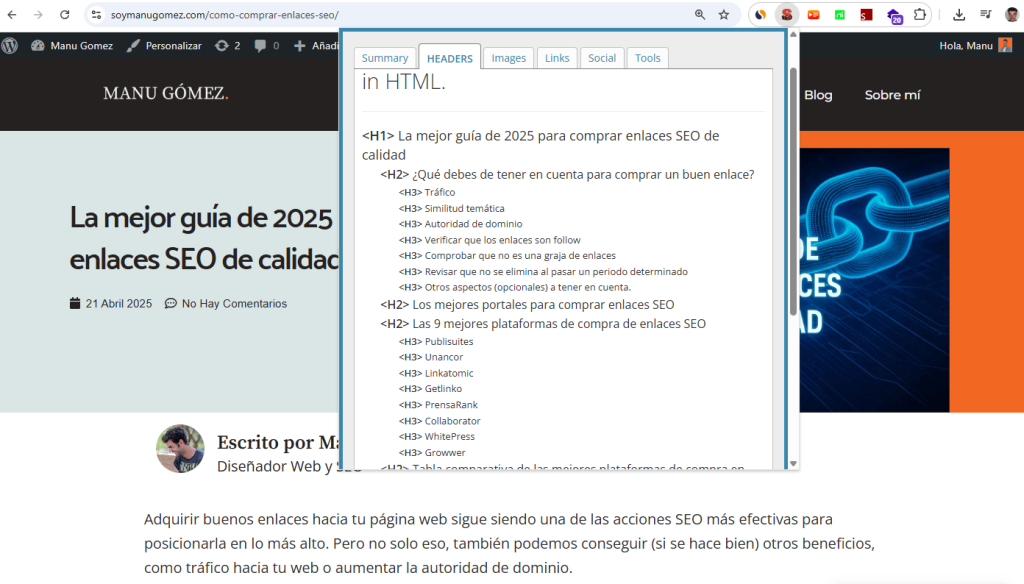Open the Downloads icon in browser toolbar
This screenshot has width=1024, height=584.
(x=959, y=15)
